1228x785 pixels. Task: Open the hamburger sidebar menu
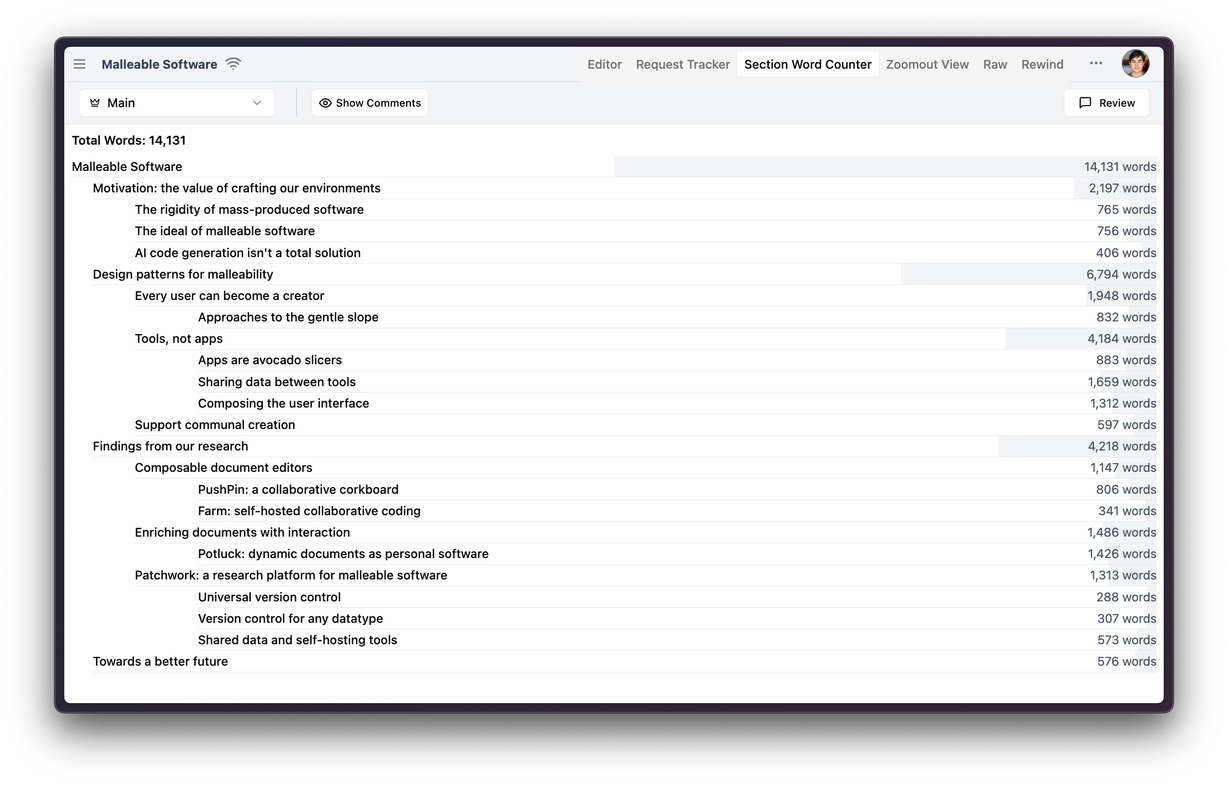(80, 64)
